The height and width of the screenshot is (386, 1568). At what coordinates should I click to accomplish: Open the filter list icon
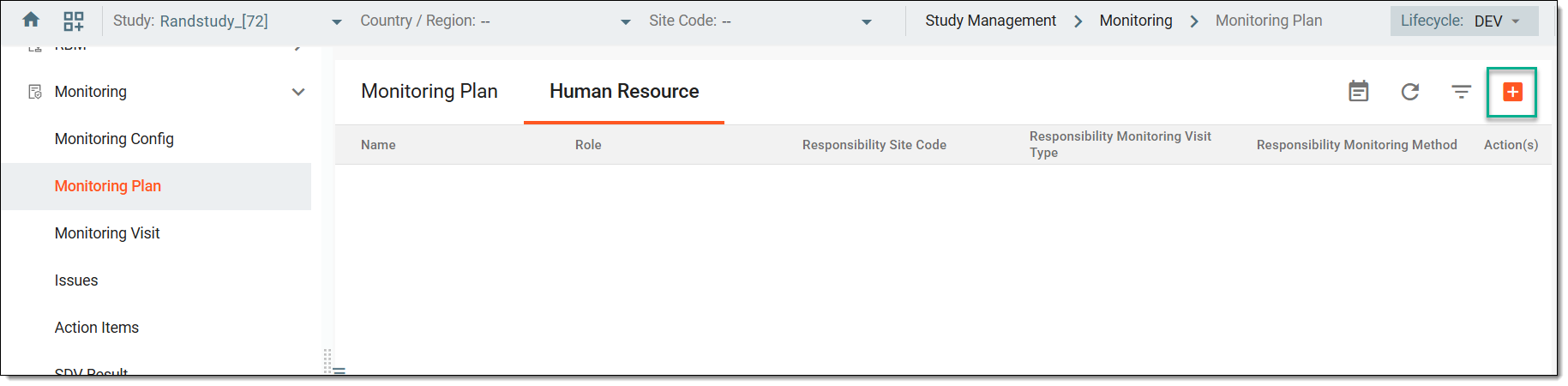1462,91
